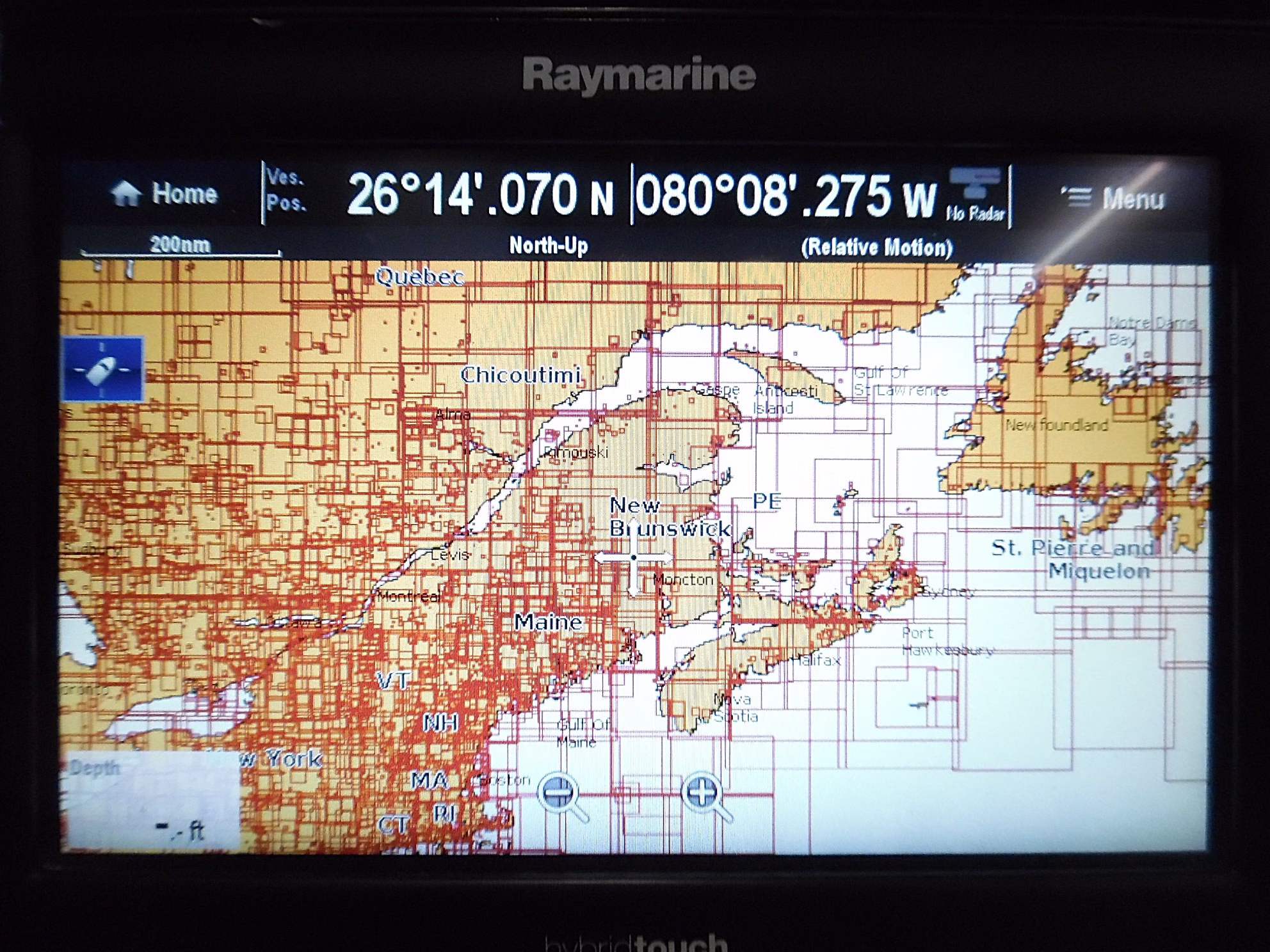Tap the Anticosti Island label

(785, 399)
